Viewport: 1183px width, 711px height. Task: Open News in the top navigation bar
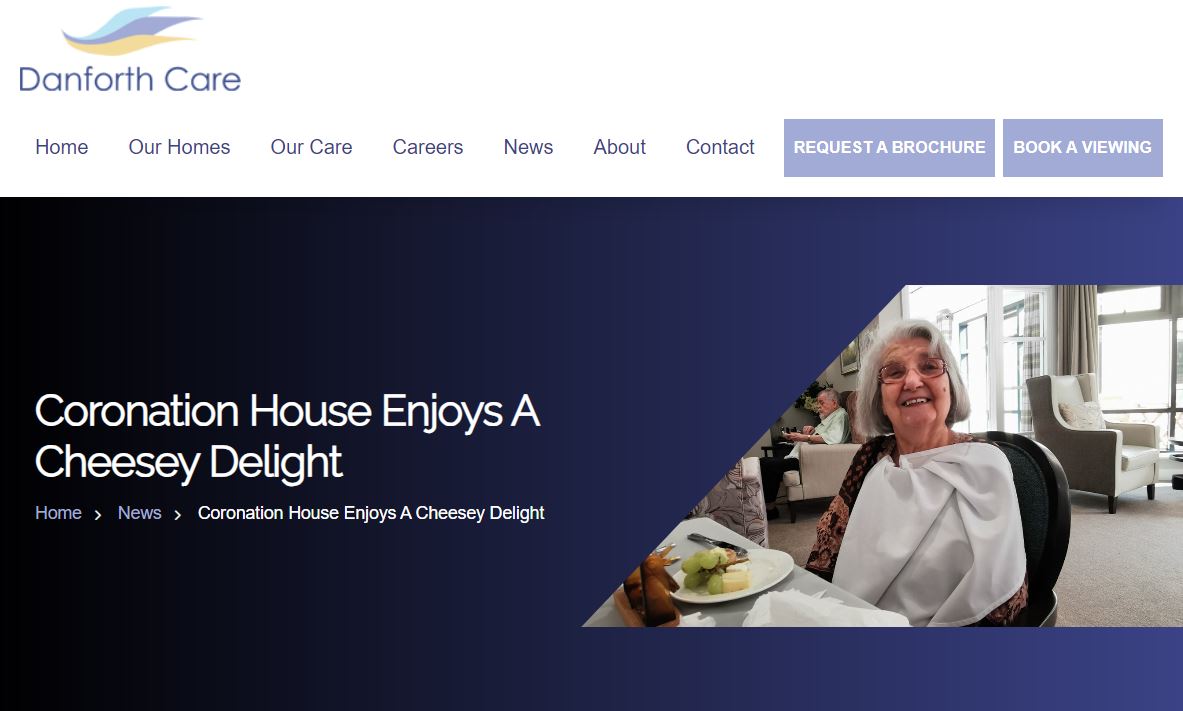click(528, 147)
